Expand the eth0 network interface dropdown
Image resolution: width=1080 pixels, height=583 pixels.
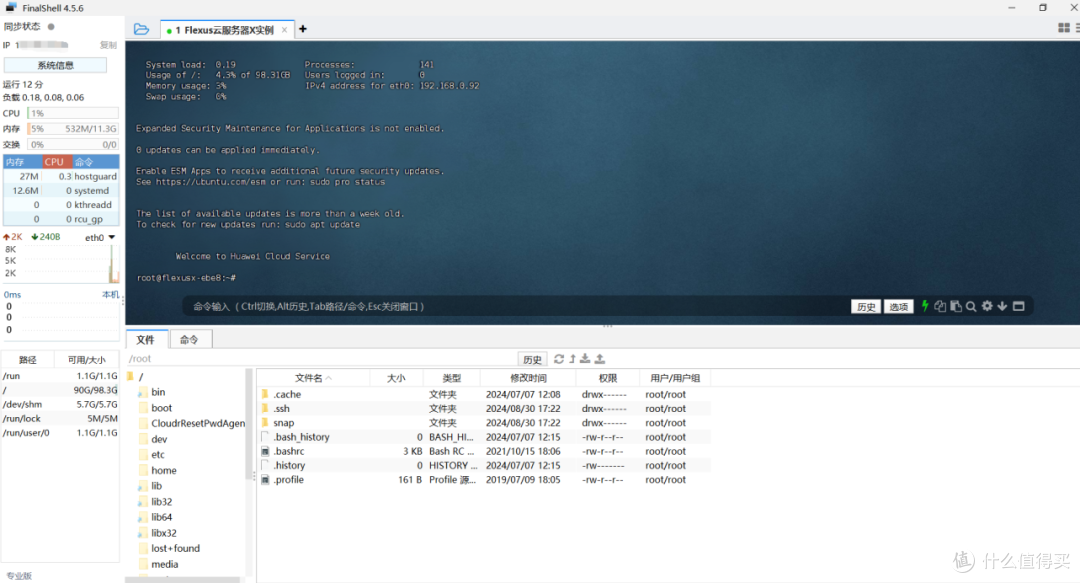click(x=109, y=236)
